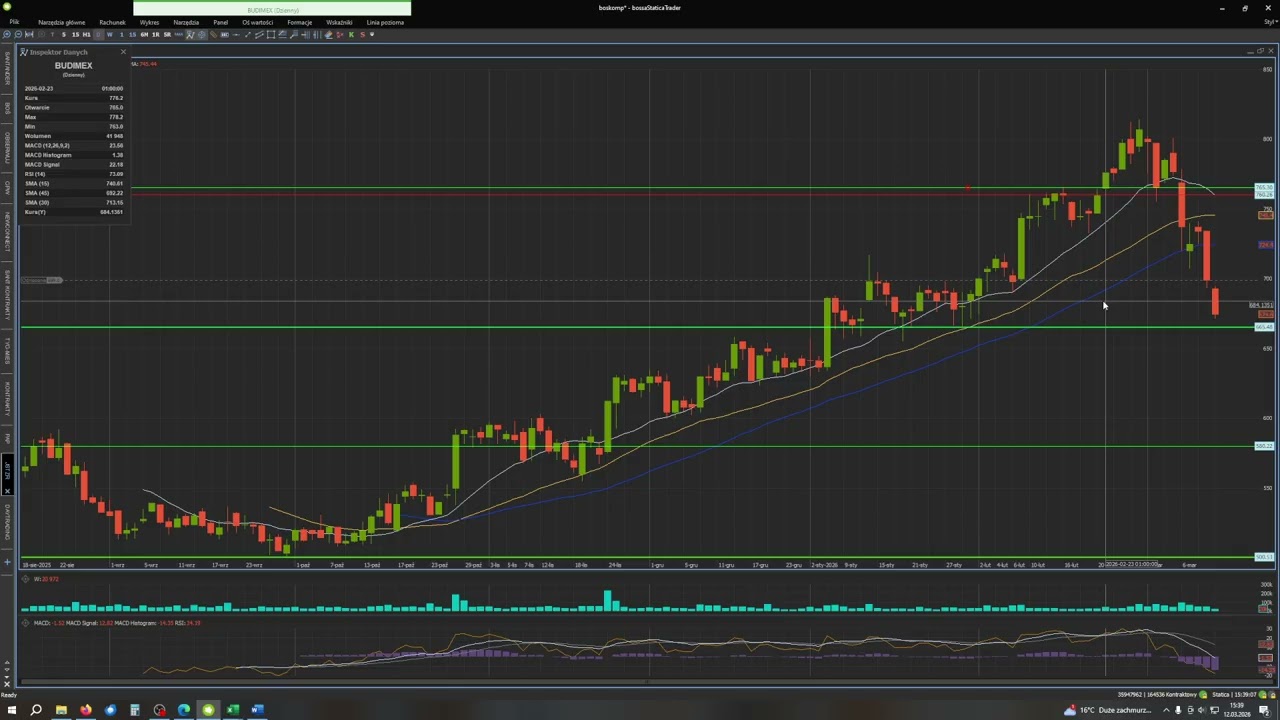Image resolution: width=1280 pixels, height=720 pixels.
Task: Click the green K toolbar icon
Action: pos(351,34)
